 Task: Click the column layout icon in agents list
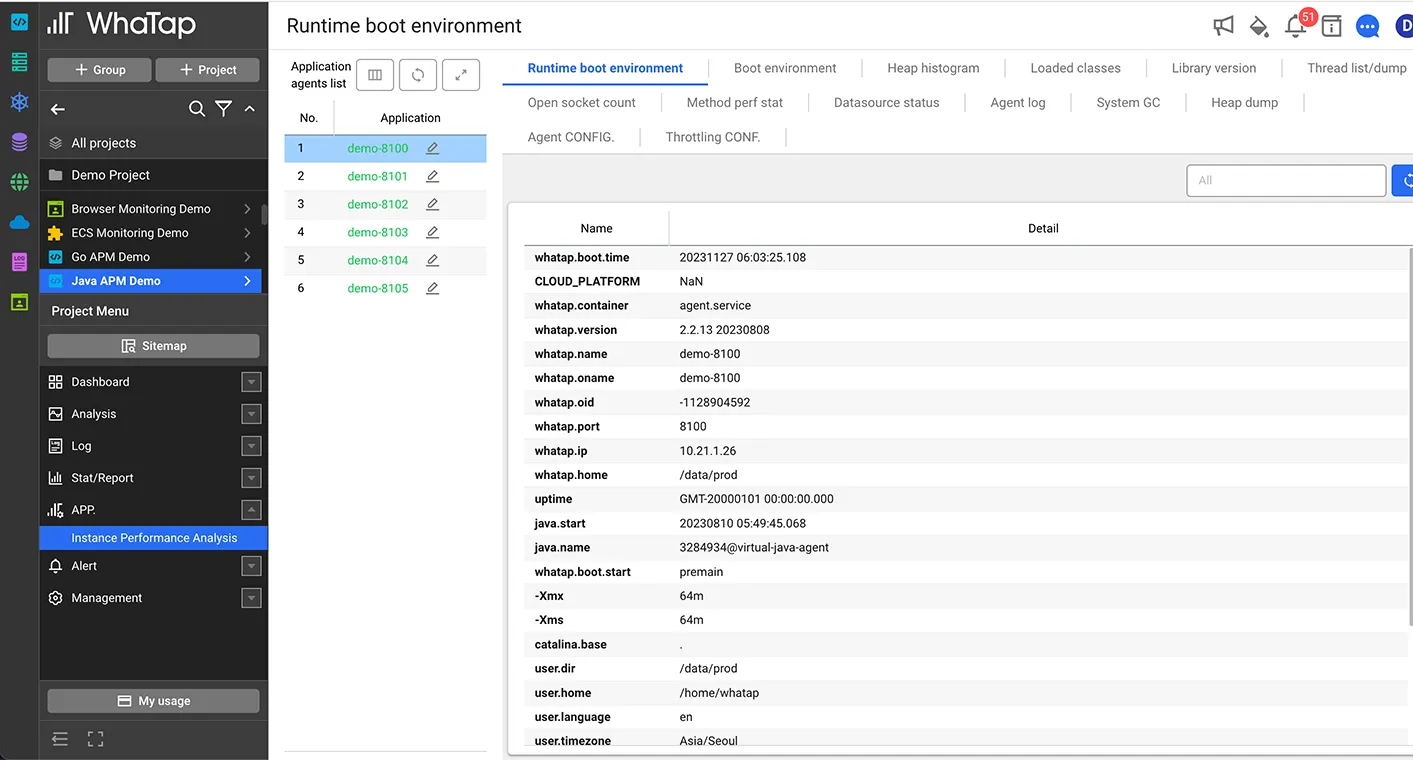[375, 75]
